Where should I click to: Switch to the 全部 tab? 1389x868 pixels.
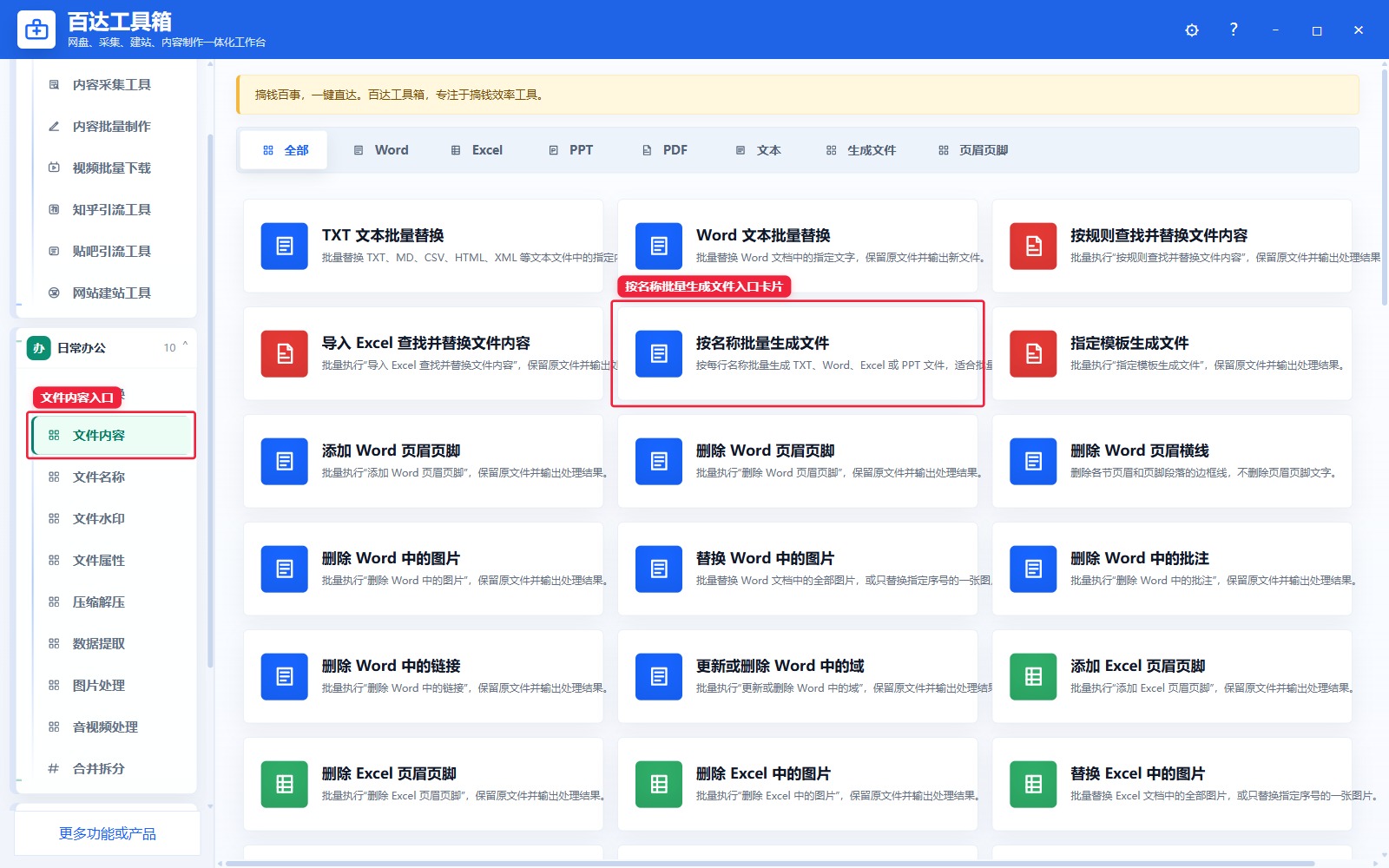coord(285,150)
